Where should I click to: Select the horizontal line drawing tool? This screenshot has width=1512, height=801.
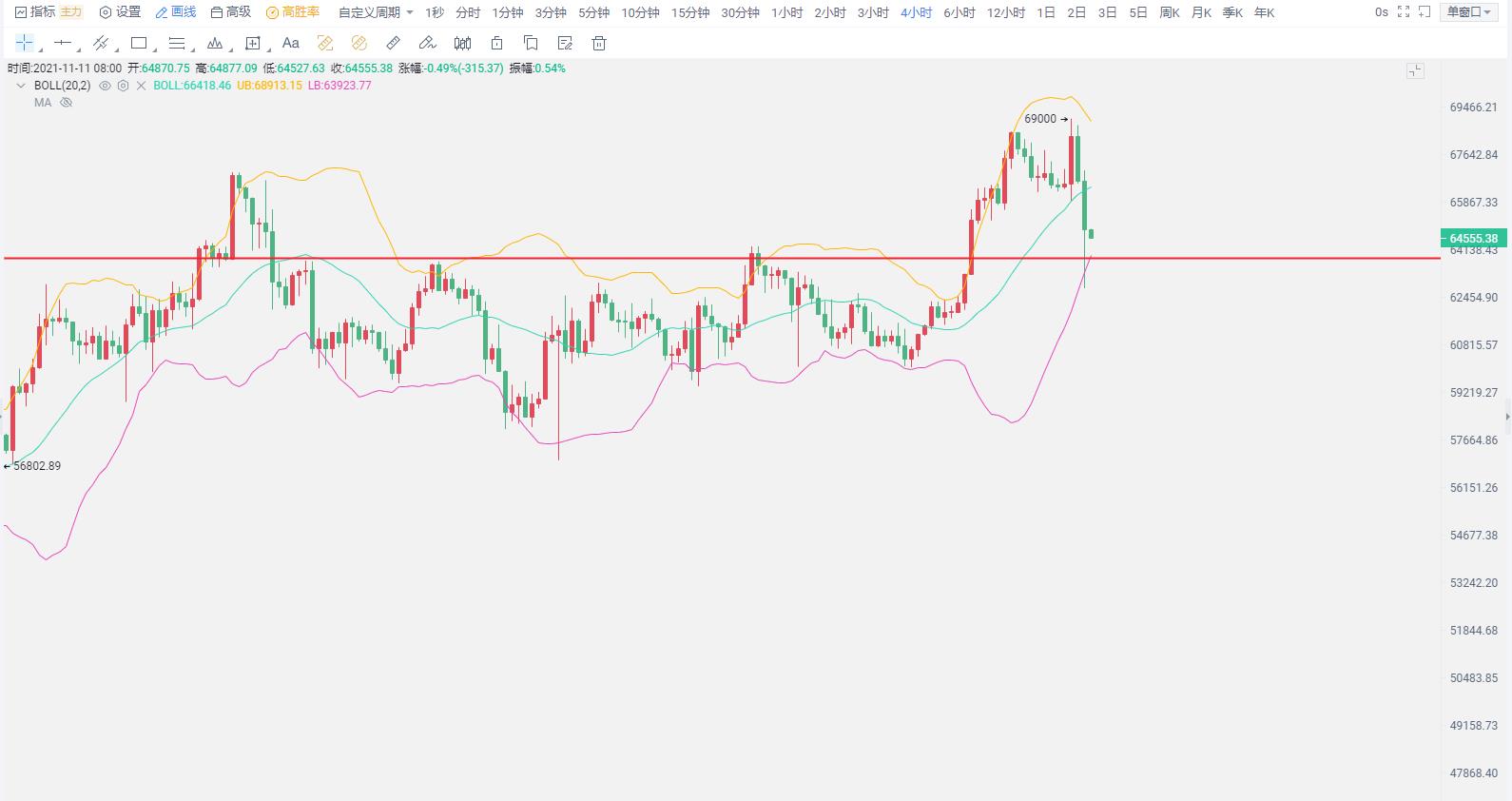63,43
